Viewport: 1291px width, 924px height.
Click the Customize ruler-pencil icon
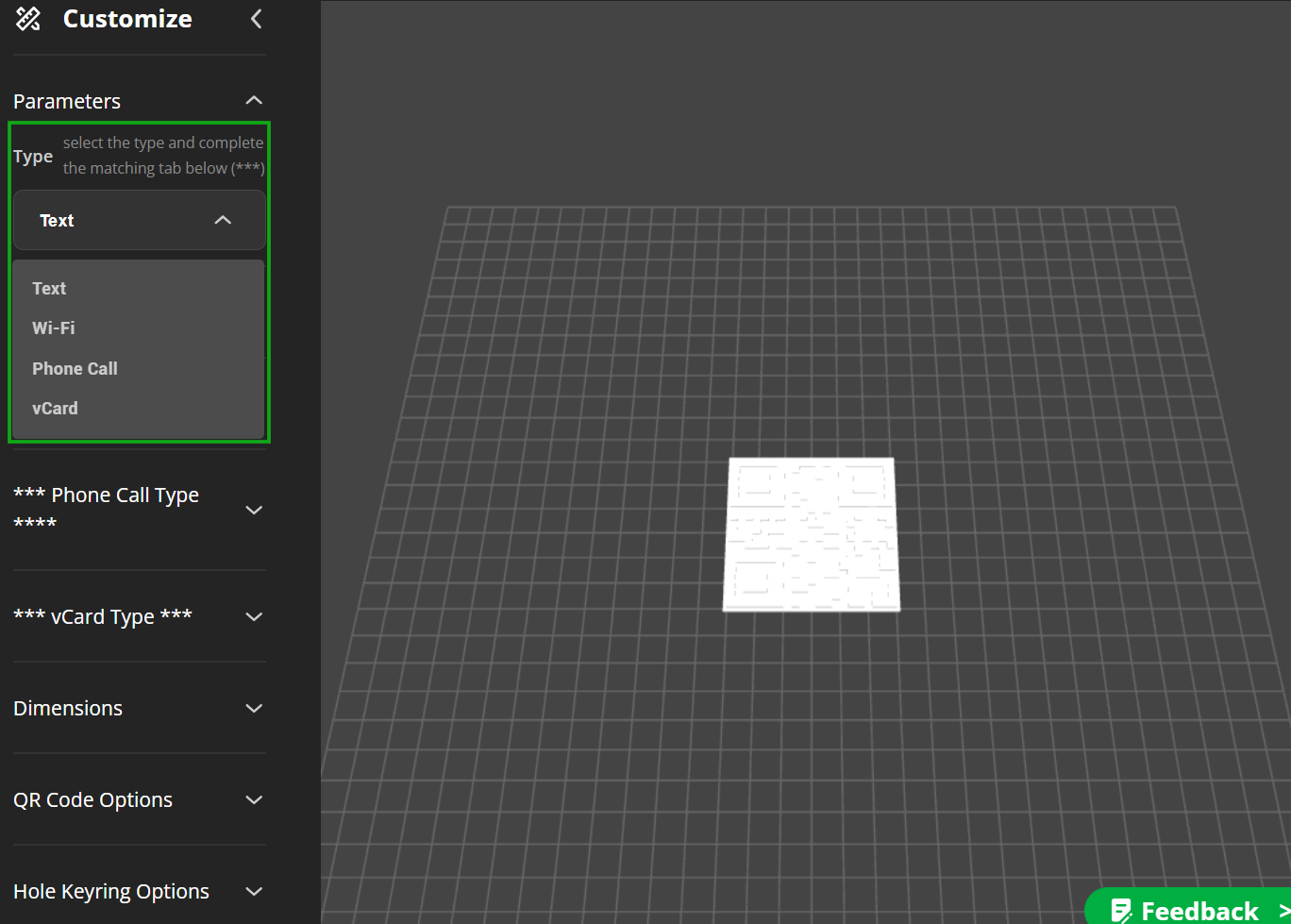(x=28, y=19)
